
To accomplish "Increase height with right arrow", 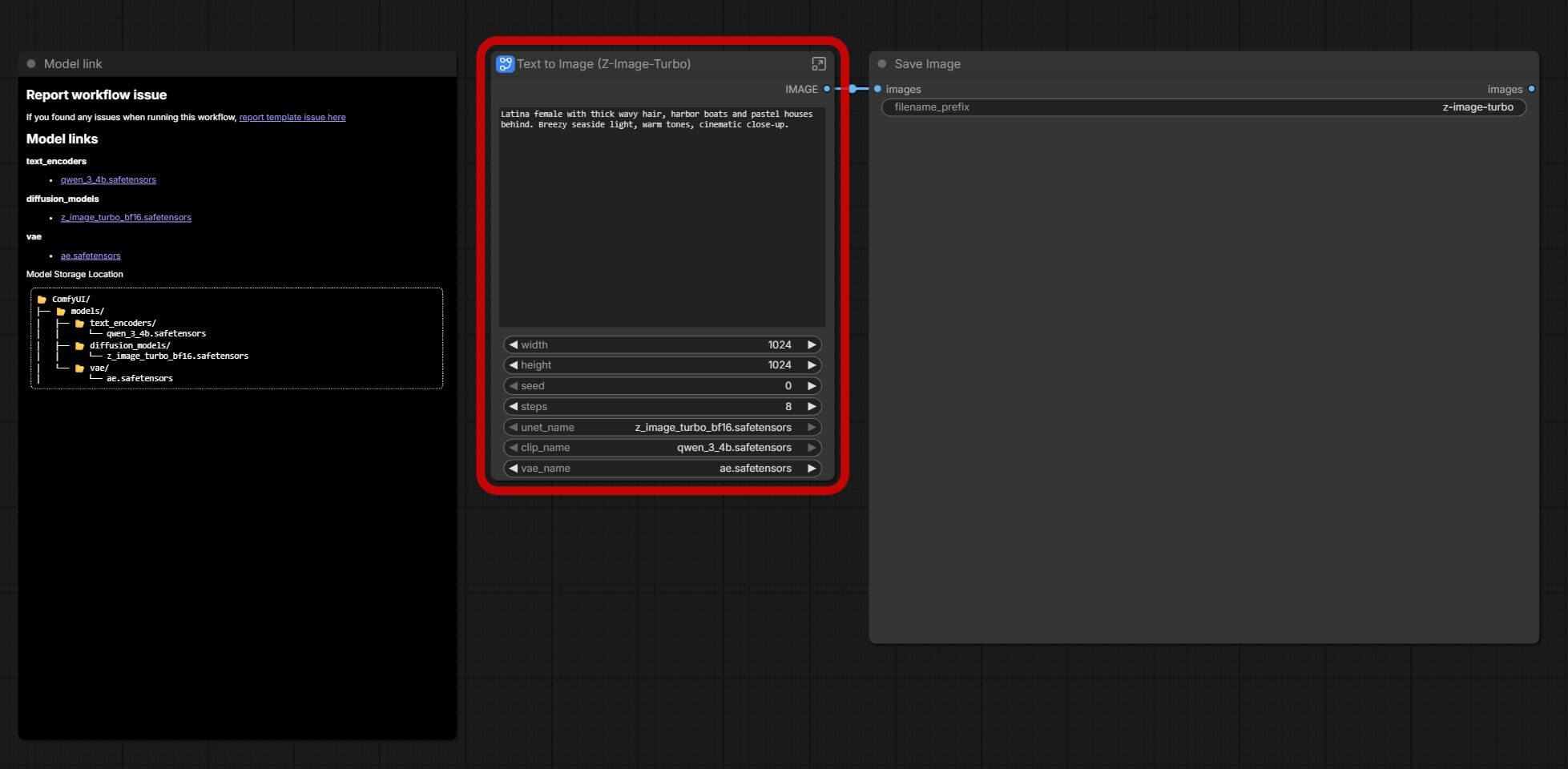I will 812,364.
